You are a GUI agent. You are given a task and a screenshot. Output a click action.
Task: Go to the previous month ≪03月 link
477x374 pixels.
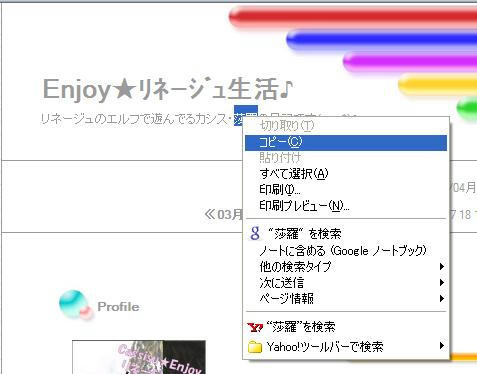(x=224, y=214)
